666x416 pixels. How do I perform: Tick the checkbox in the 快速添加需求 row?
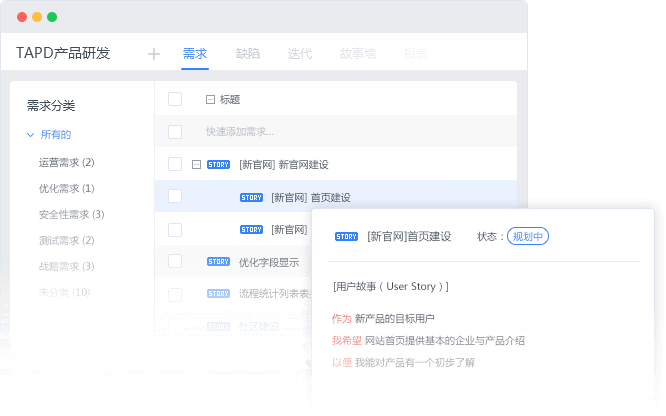coord(175,132)
